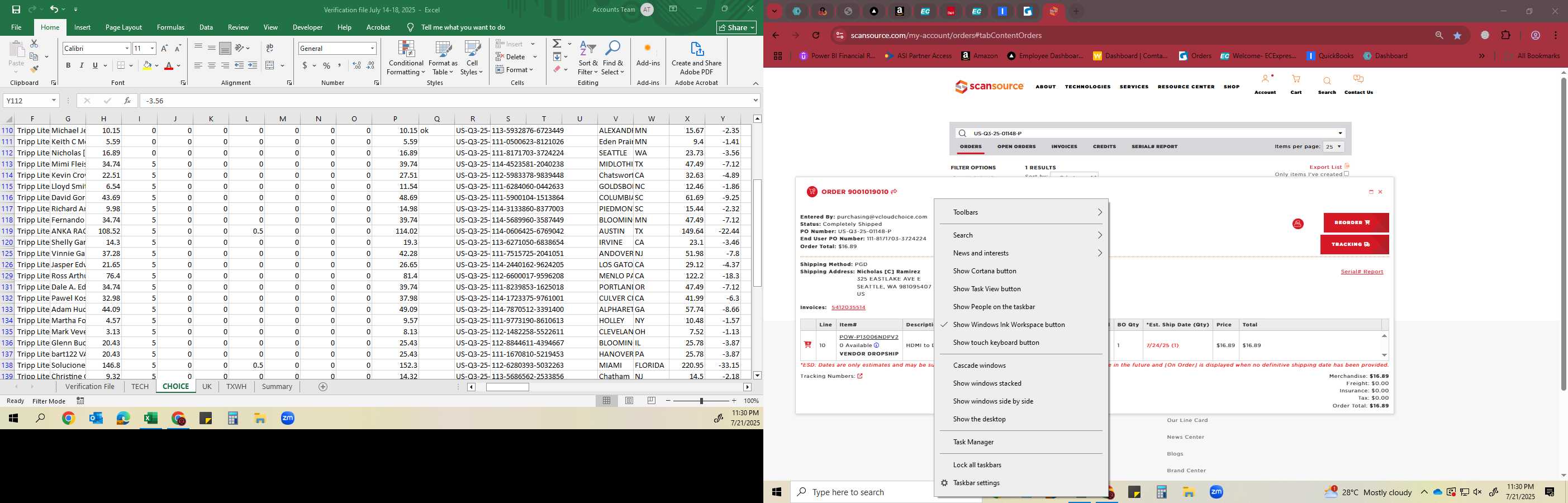1568x503 pixels.
Task: Open Sort & Filter menu
Action: tap(588, 58)
